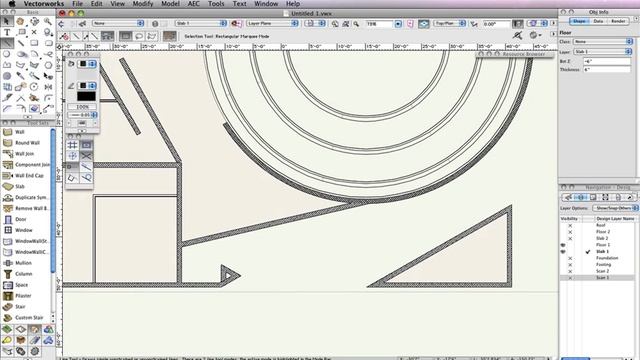Toggle Snap to Intersection in snapping palette
Viewport: 640px width, 360px height.
(86, 156)
